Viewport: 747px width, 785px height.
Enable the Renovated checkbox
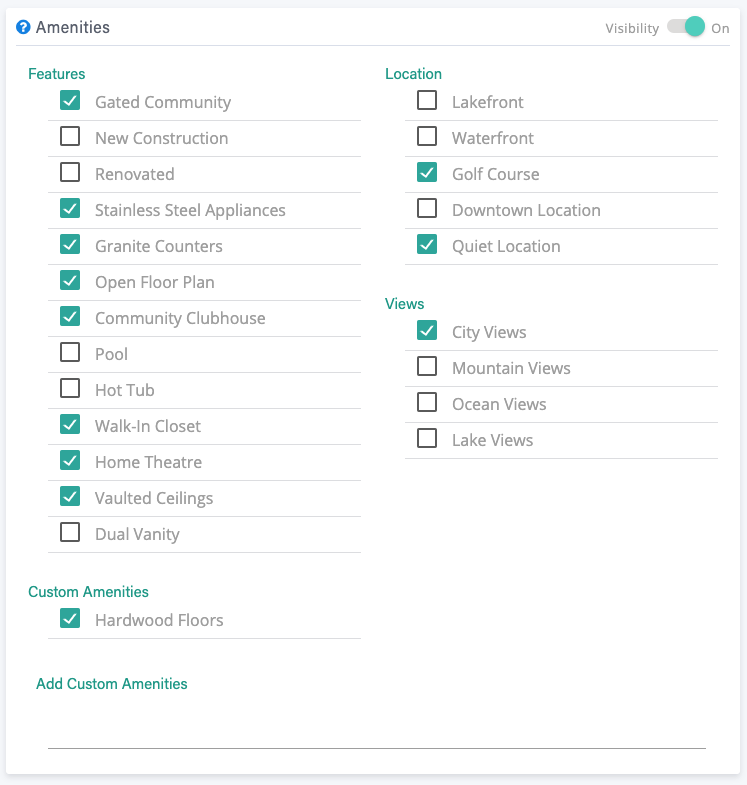(70, 172)
